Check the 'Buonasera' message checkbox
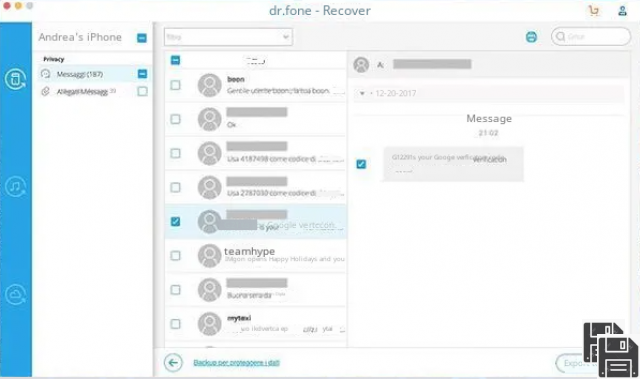The width and height of the screenshot is (640, 379). (x=175, y=290)
